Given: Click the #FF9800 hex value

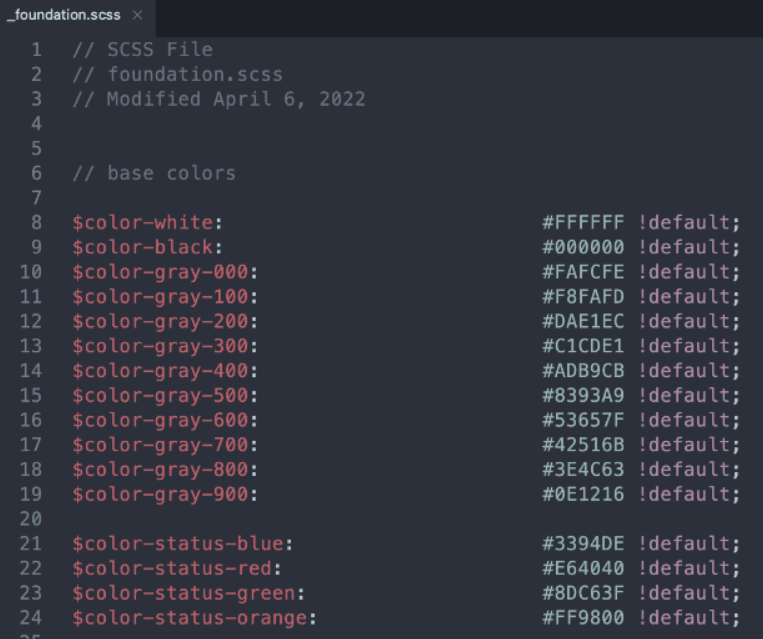Looking at the screenshot, I should (x=583, y=618).
